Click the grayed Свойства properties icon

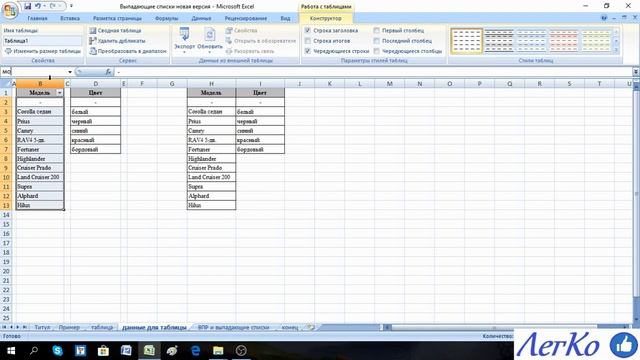pos(229,31)
